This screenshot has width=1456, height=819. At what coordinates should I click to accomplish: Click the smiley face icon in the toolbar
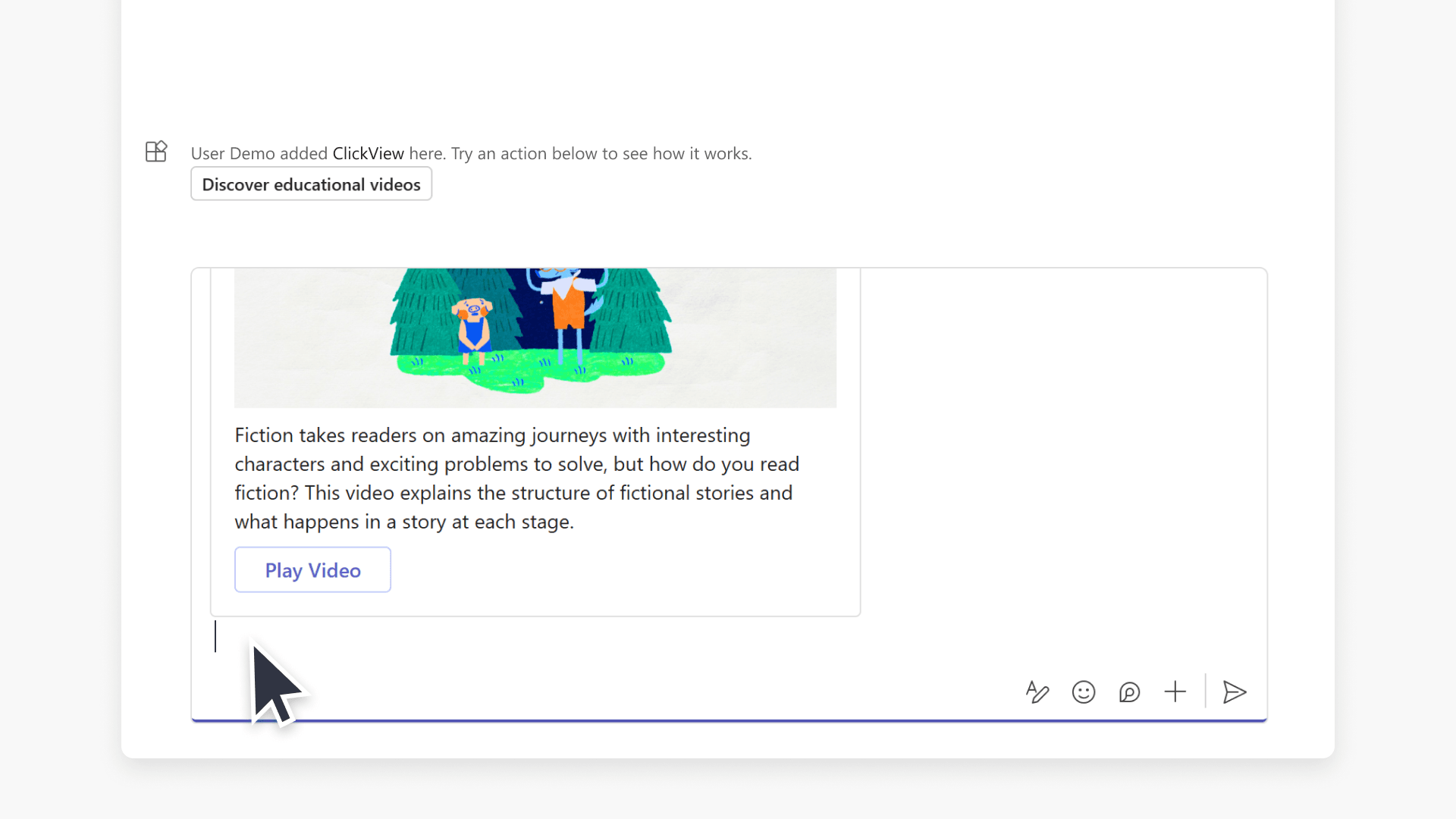point(1084,692)
